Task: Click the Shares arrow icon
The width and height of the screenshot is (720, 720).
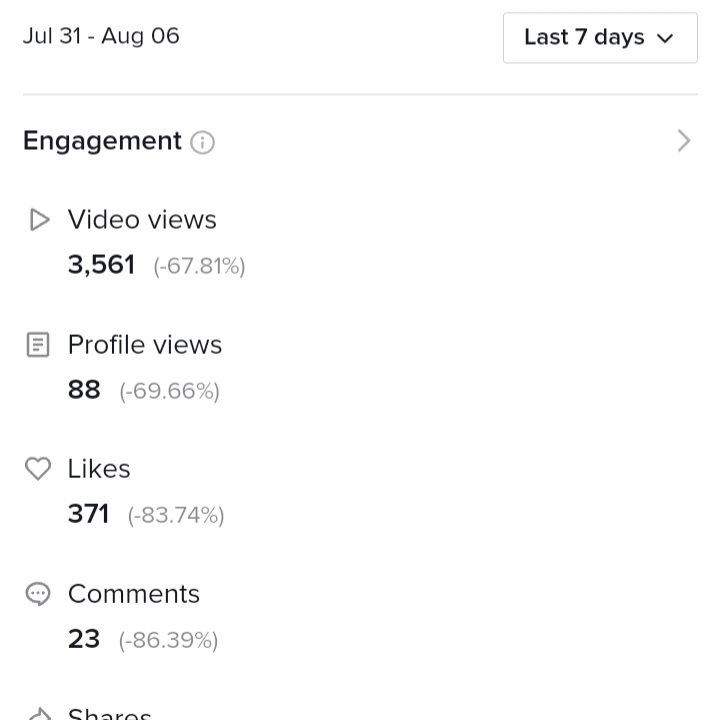Action: pos(39,714)
